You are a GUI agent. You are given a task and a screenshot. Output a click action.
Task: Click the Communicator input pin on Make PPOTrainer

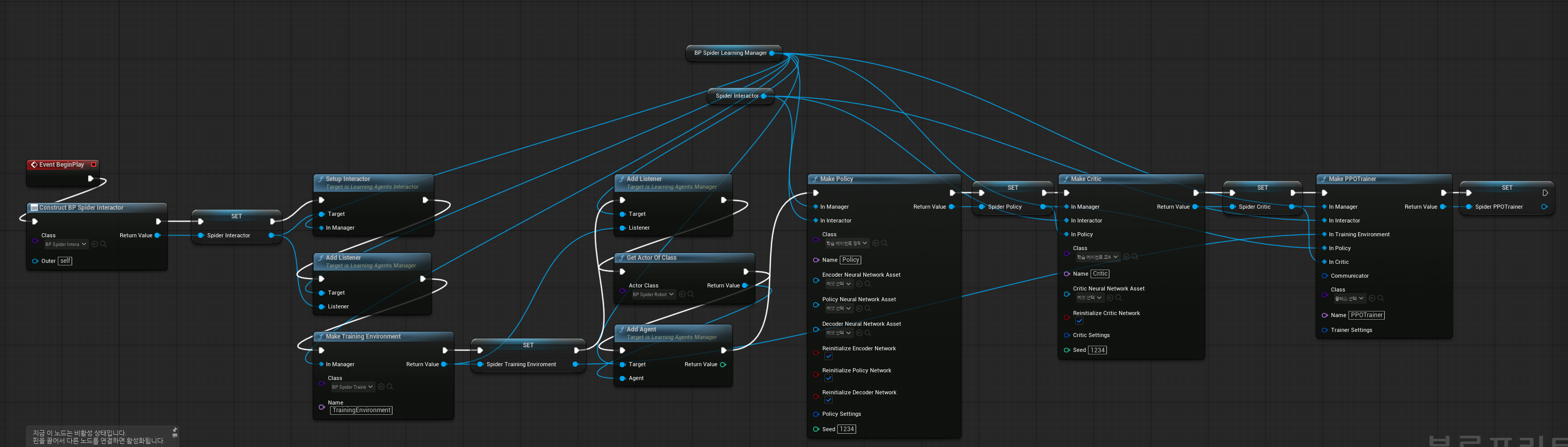click(x=1324, y=276)
